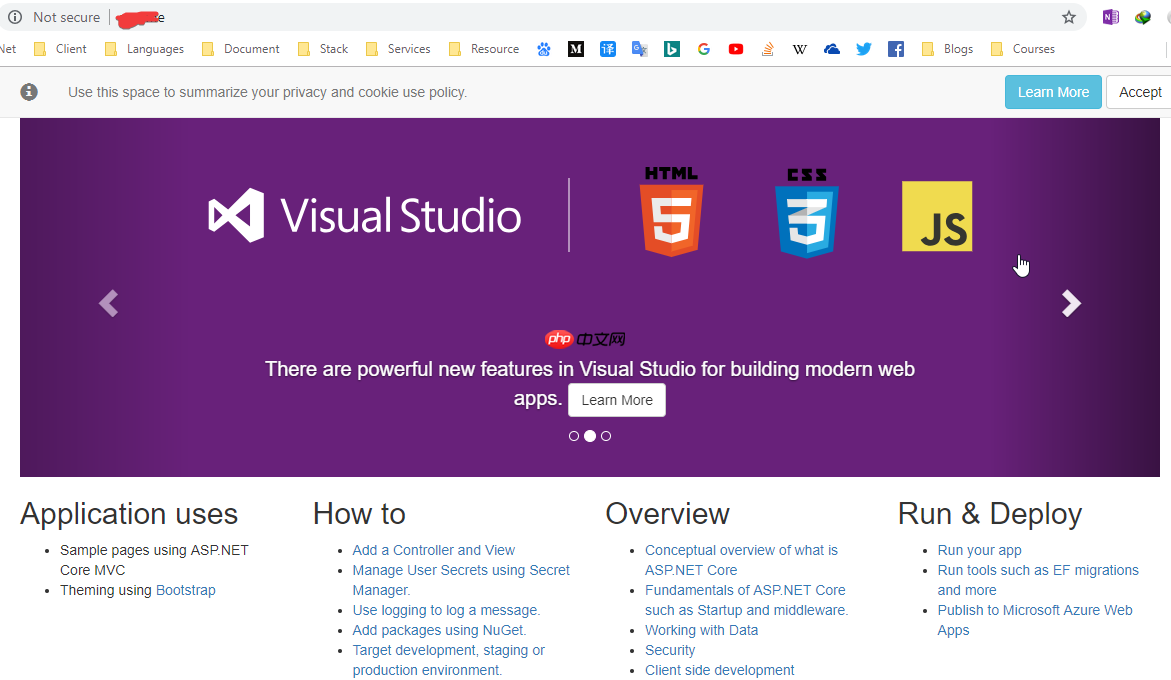1171x680 pixels.
Task: Click the Internet Download Manager extension icon
Action: tap(1141, 17)
